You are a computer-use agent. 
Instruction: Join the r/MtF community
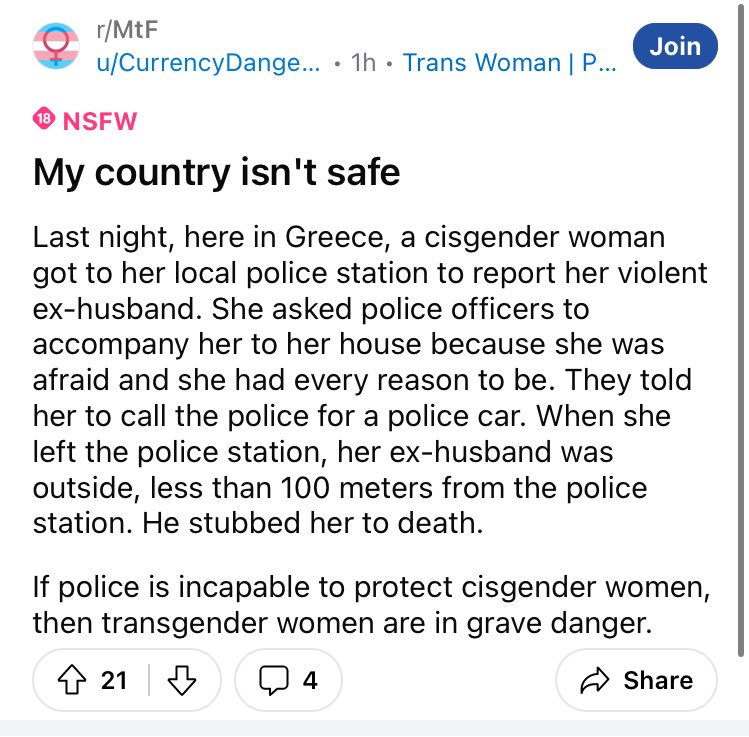point(675,46)
